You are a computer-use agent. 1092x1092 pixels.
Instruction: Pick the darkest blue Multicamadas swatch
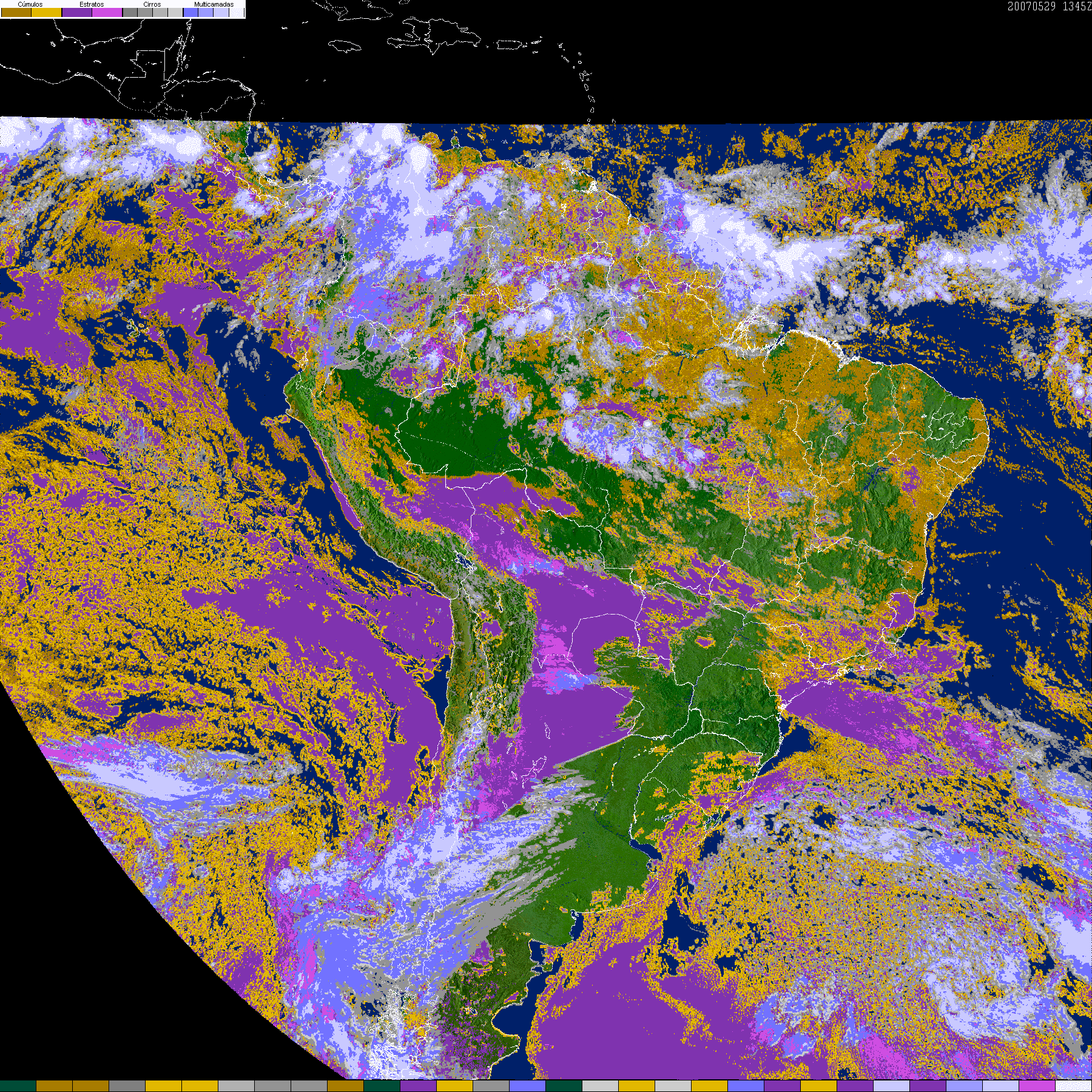191,12
